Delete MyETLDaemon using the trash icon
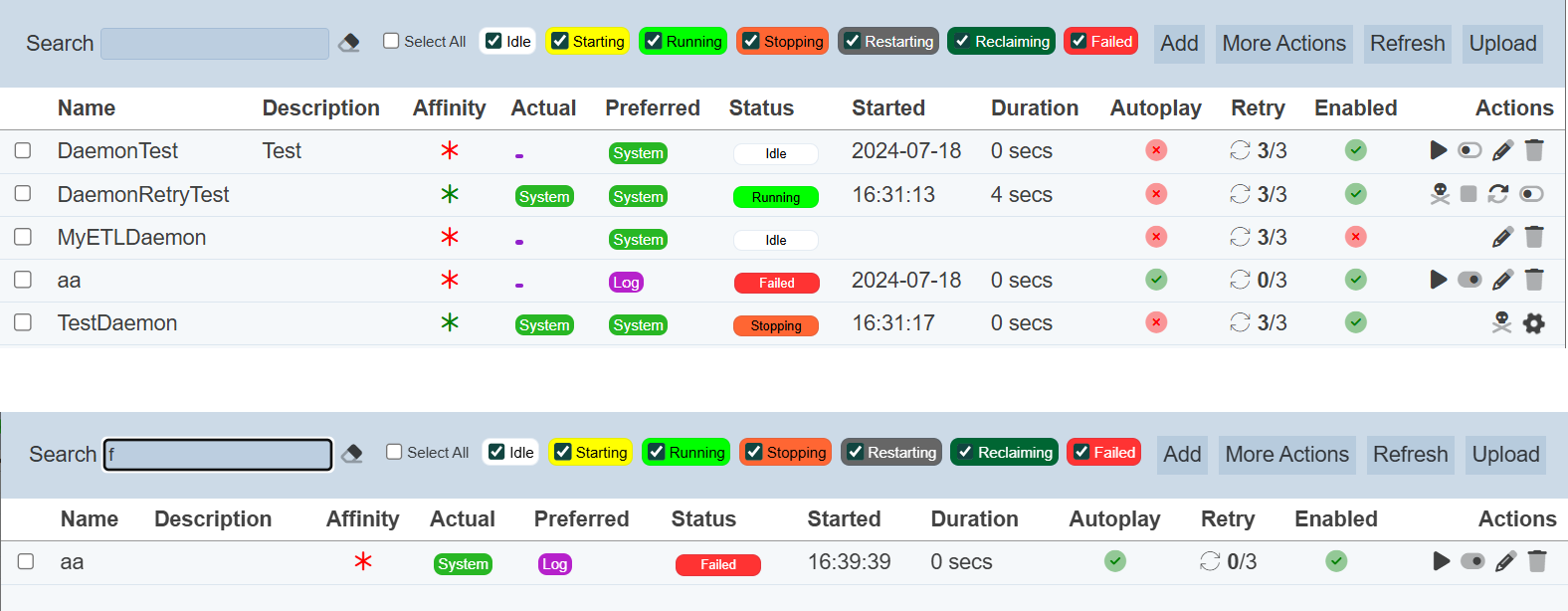Image resolution: width=1568 pixels, height=611 pixels. (x=1534, y=237)
